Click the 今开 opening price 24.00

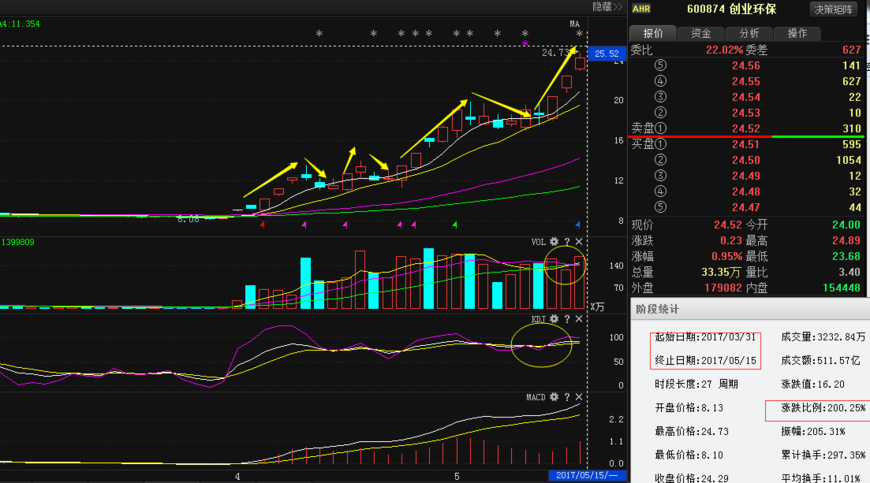pyautogui.click(x=846, y=225)
